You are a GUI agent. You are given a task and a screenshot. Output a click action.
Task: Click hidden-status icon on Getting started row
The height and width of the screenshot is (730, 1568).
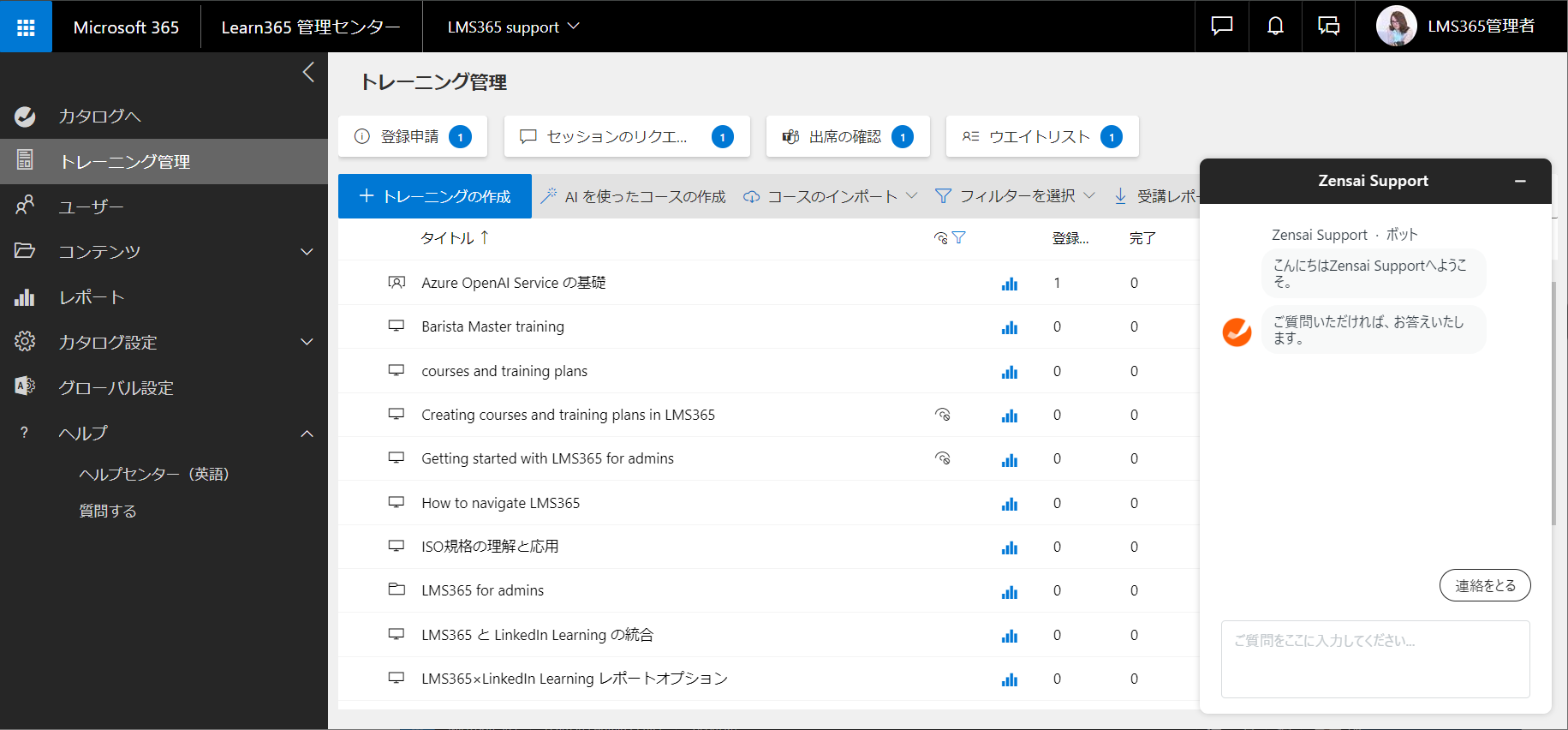pyautogui.click(x=942, y=458)
